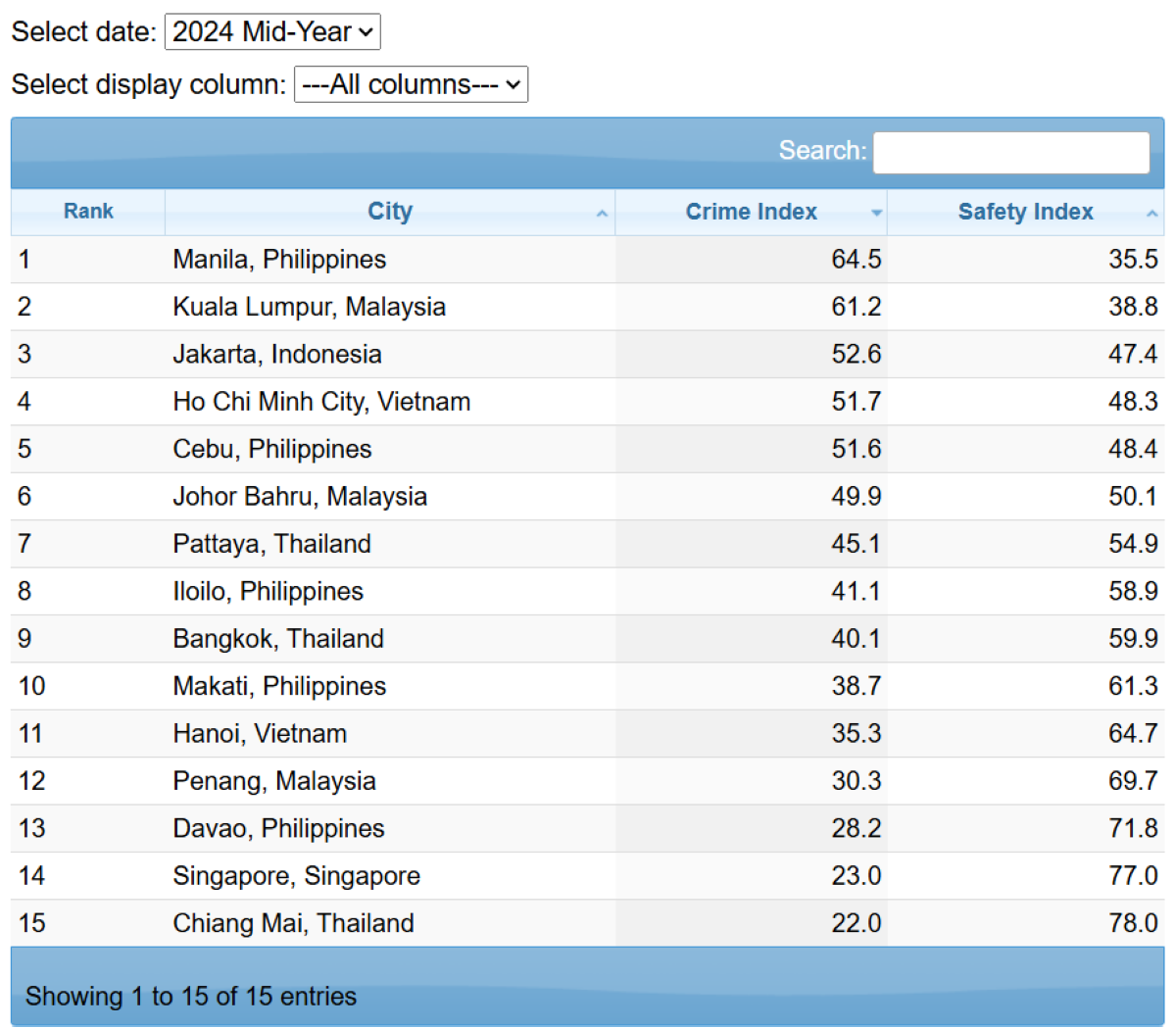Click Johor Bahru's safety index 50.1
The height and width of the screenshot is (1028, 1176).
[x=1133, y=496]
